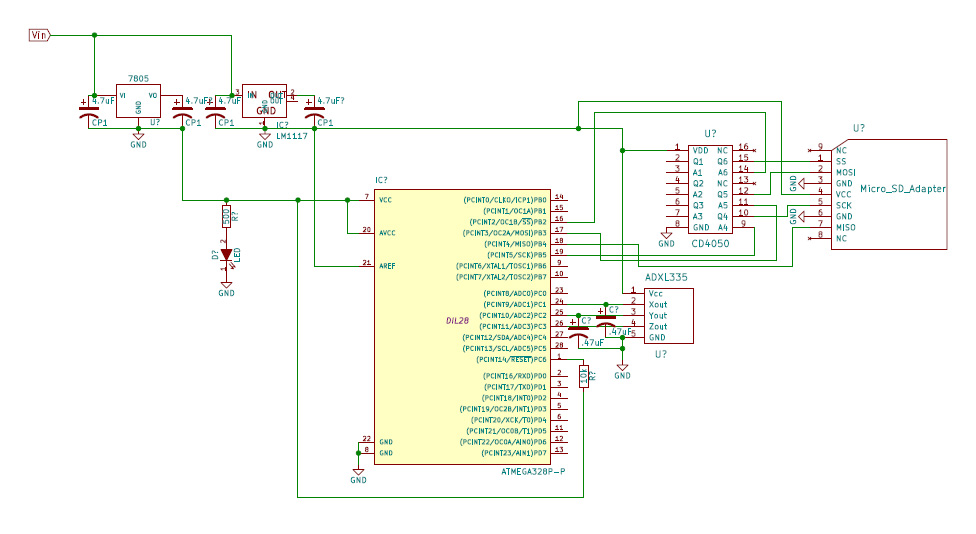Viewport: 976px width, 534px height.
Task: Click the AREF pin label on the ATmega
Action: [x=387, y=266]
